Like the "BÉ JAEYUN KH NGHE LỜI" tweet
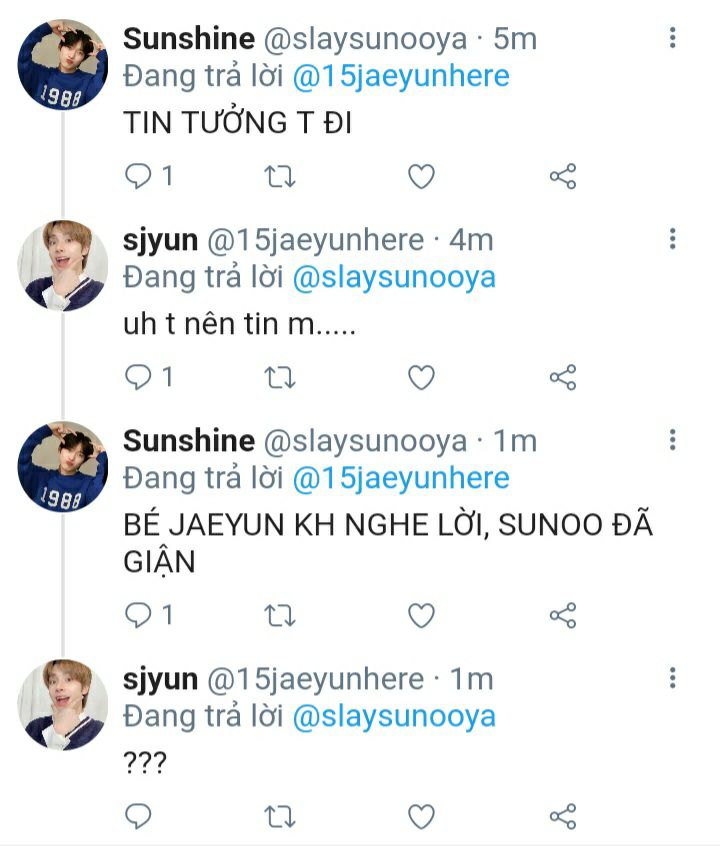 421,616
